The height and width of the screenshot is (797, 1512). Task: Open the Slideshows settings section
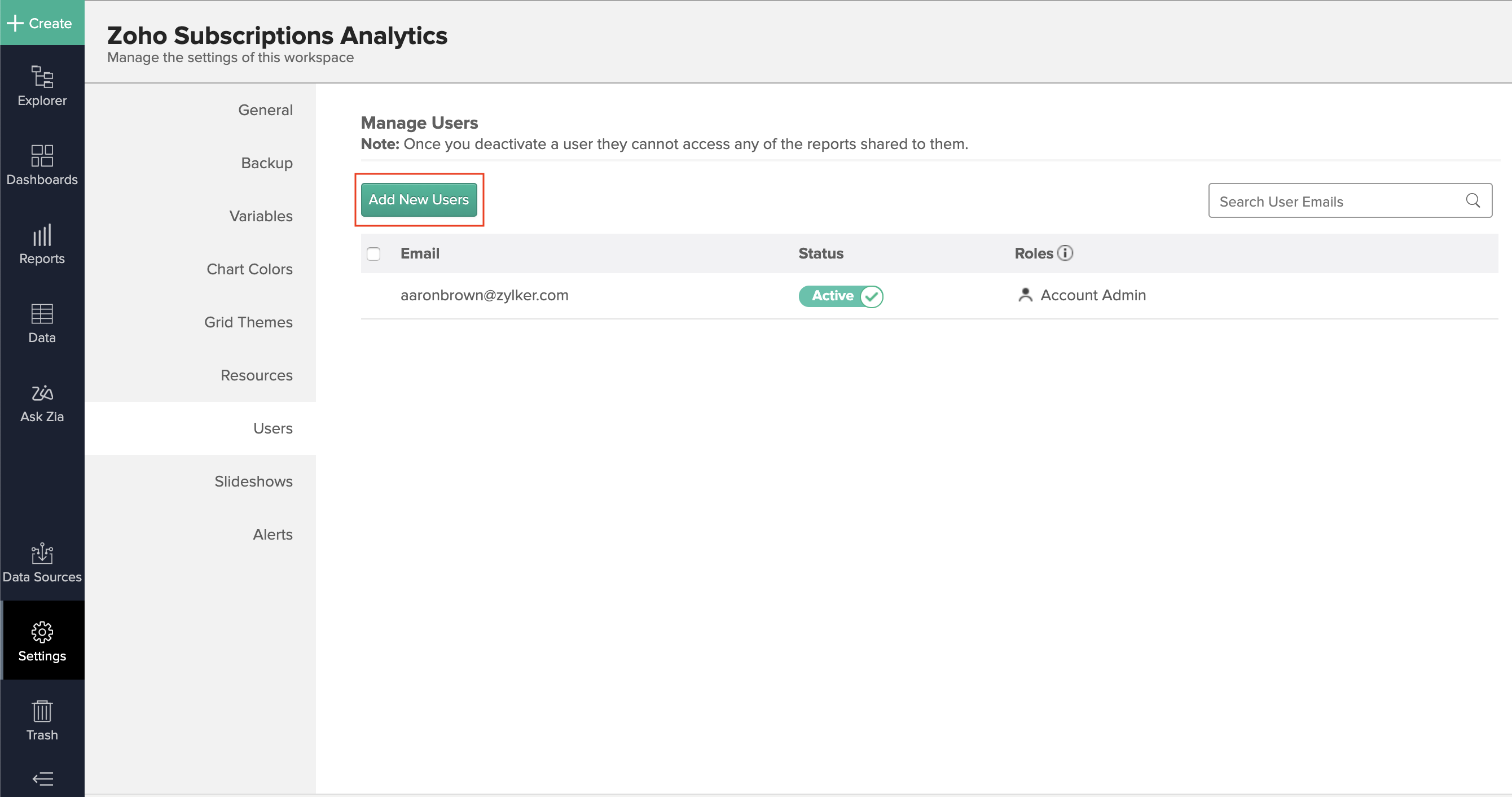253,481
